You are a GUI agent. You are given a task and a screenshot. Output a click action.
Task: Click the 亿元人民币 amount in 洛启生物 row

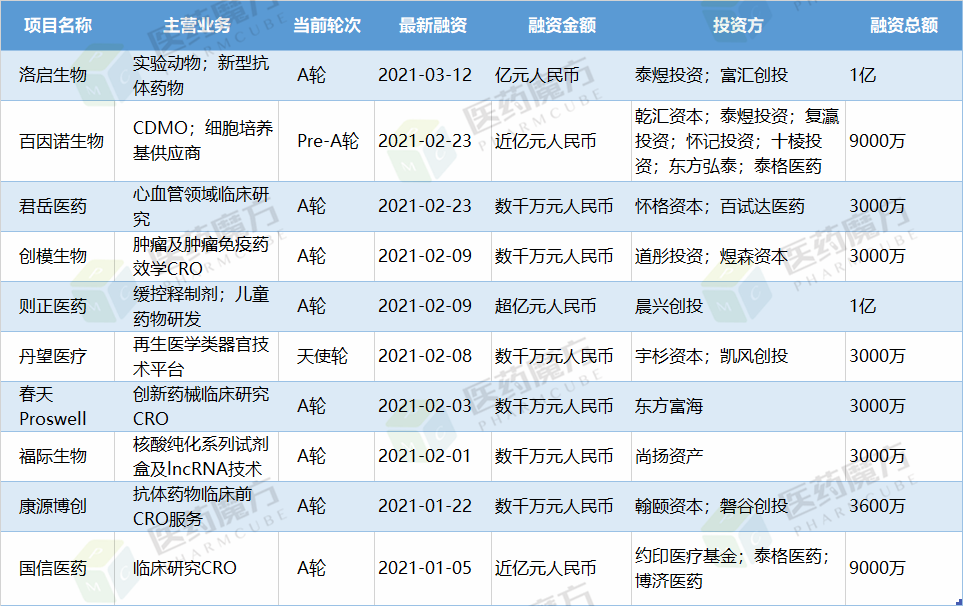pos(561,76)
